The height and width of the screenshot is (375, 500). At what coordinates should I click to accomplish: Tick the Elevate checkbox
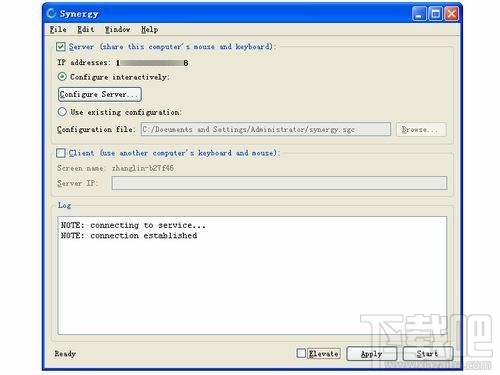click(x=301, y=353)
